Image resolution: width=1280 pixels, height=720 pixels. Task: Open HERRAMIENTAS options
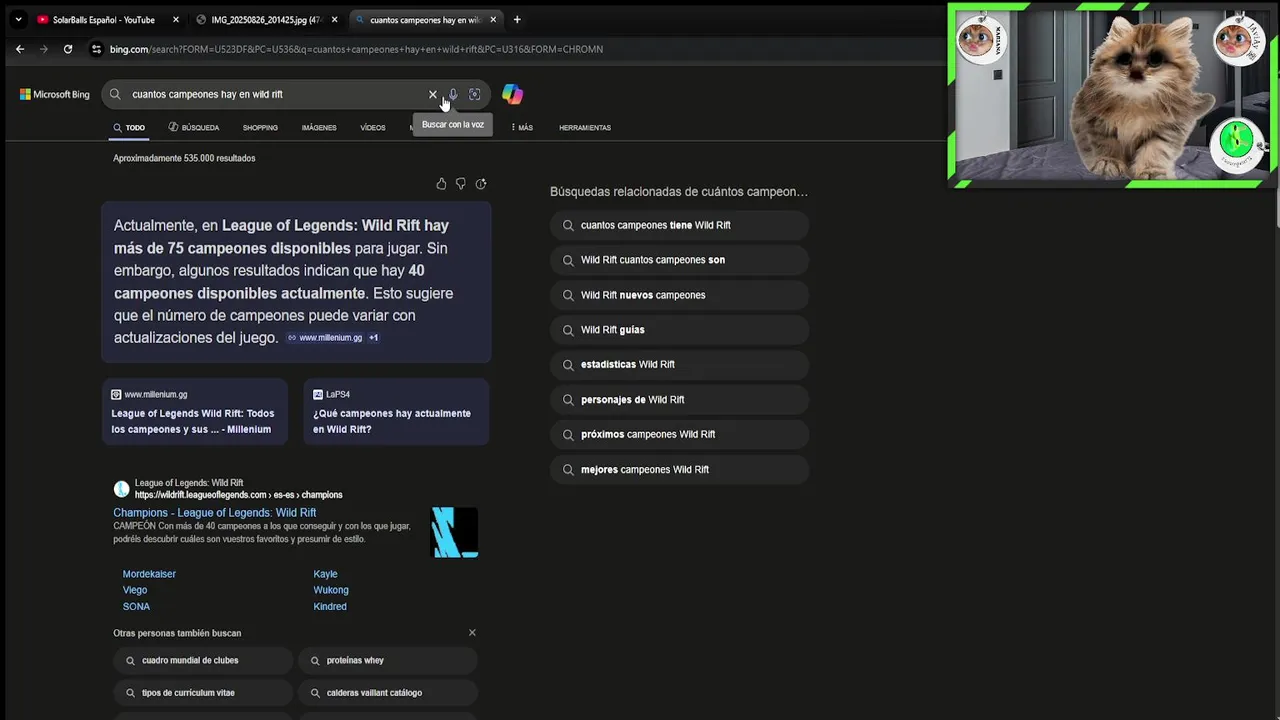click(585, 128)
